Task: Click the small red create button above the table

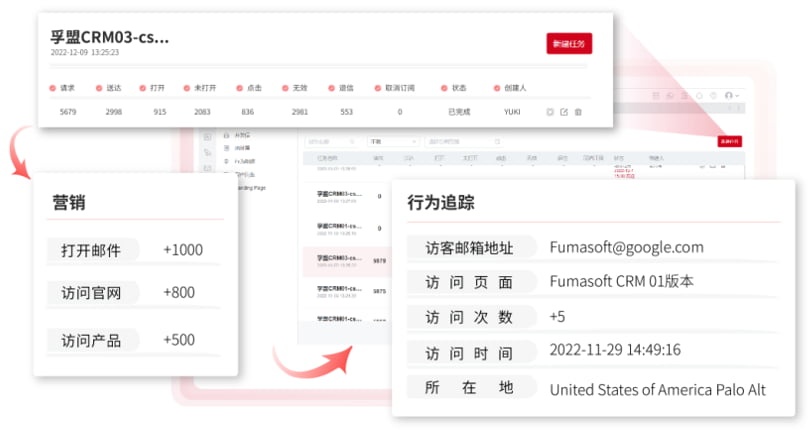Action: [729, 142]
